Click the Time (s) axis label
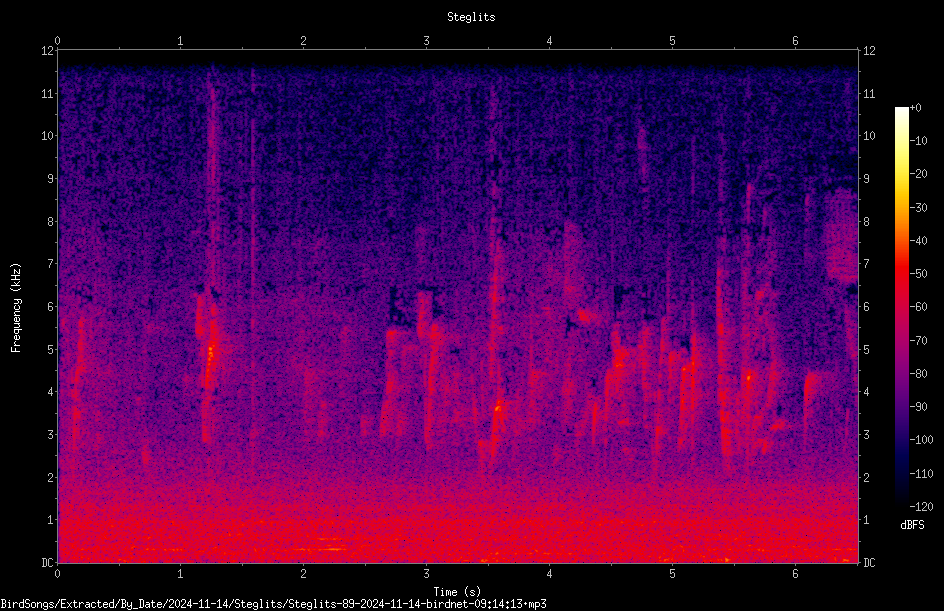 tap(457, 592)
